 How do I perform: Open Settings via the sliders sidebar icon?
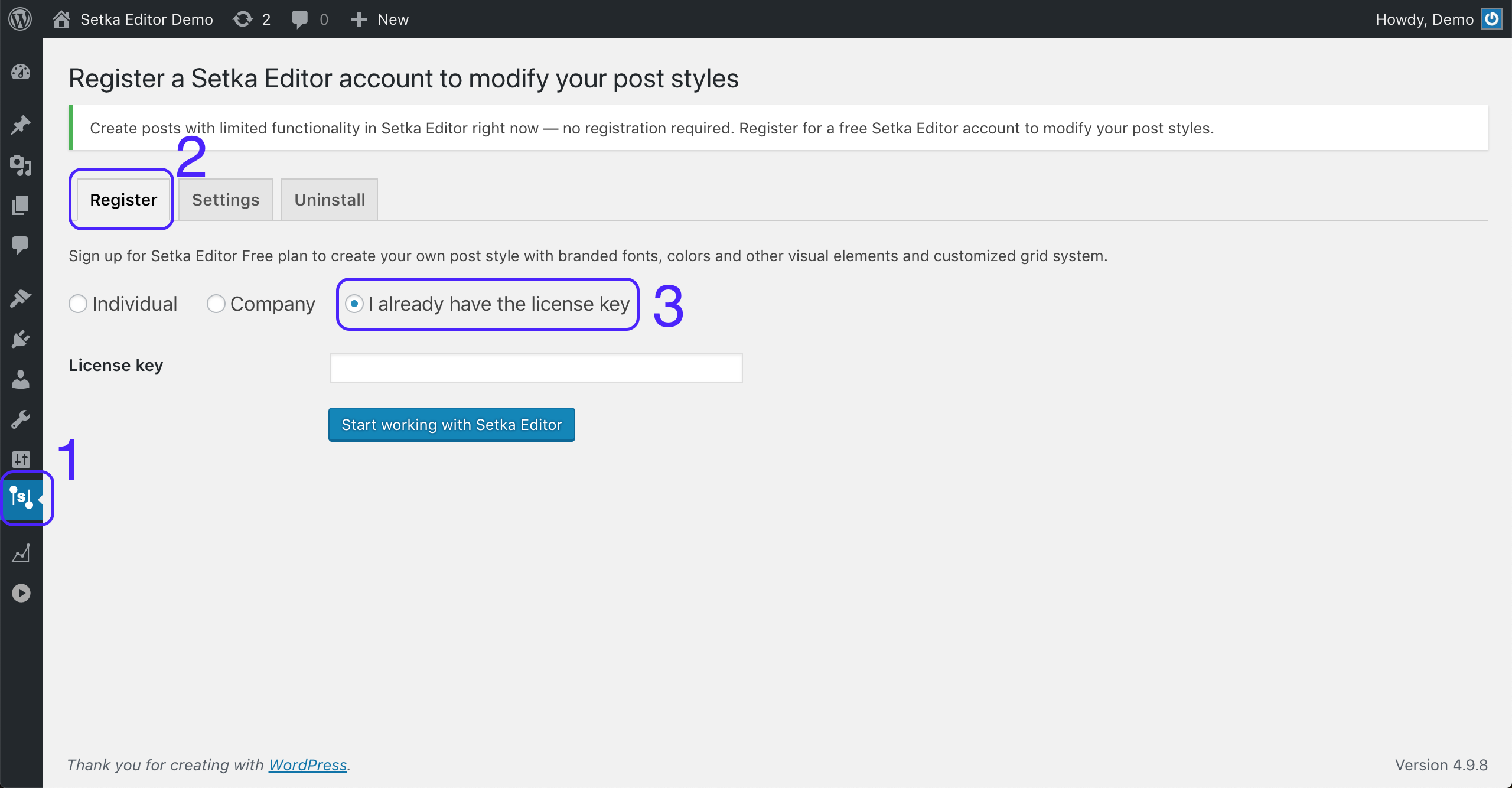click(21, 459)
